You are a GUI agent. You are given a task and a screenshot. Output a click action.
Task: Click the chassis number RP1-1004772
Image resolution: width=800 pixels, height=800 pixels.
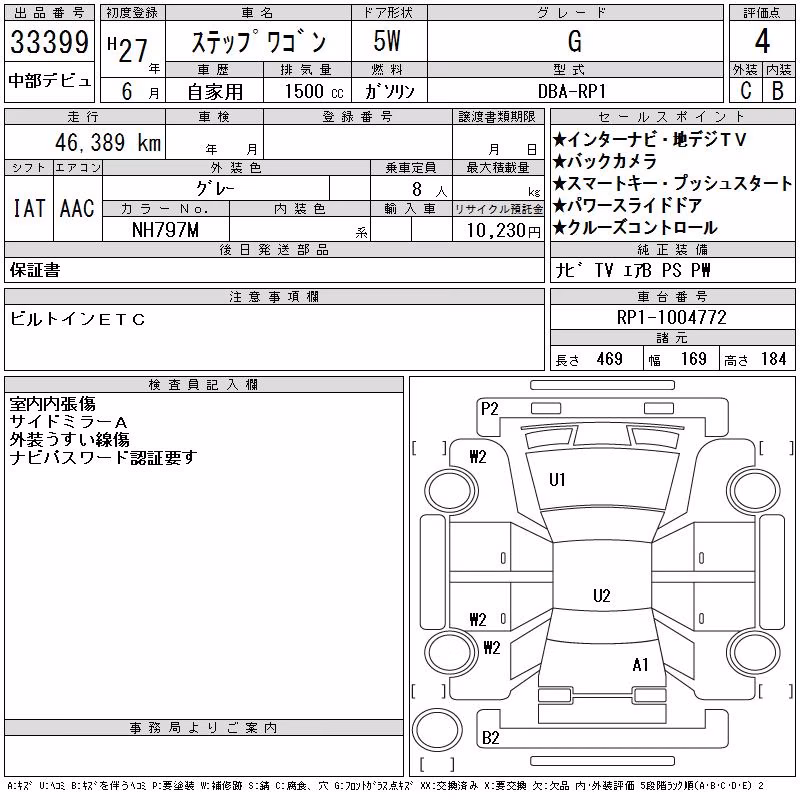pos(671,317)
